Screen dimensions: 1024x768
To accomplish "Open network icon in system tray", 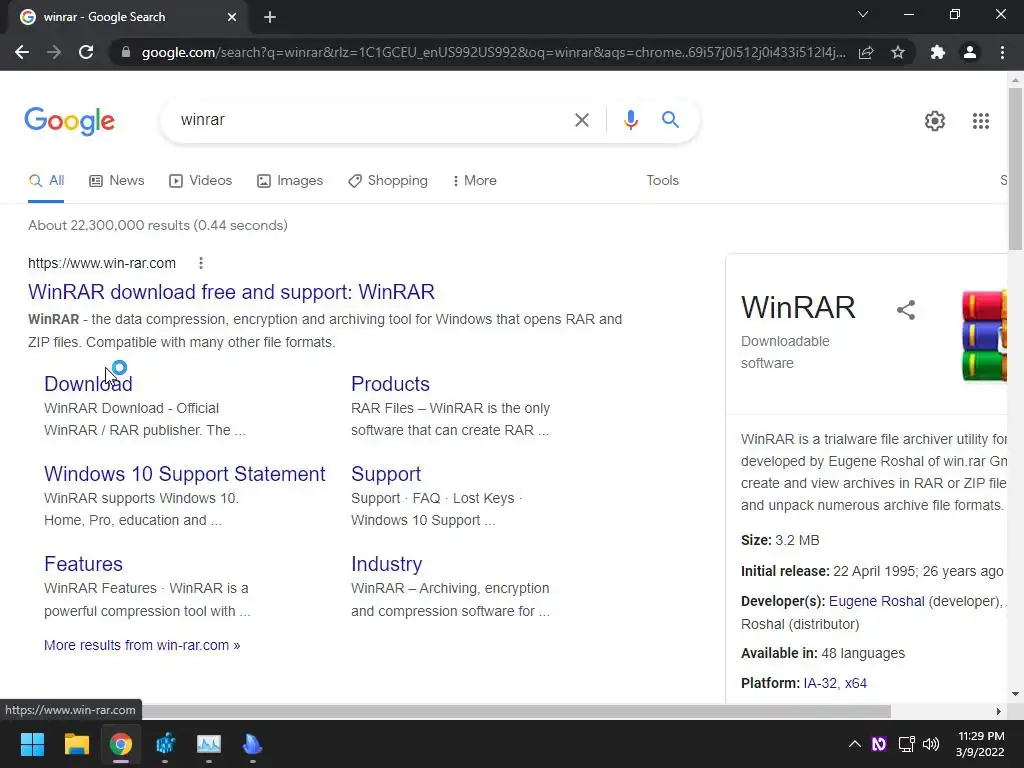I will click(906, 744).
